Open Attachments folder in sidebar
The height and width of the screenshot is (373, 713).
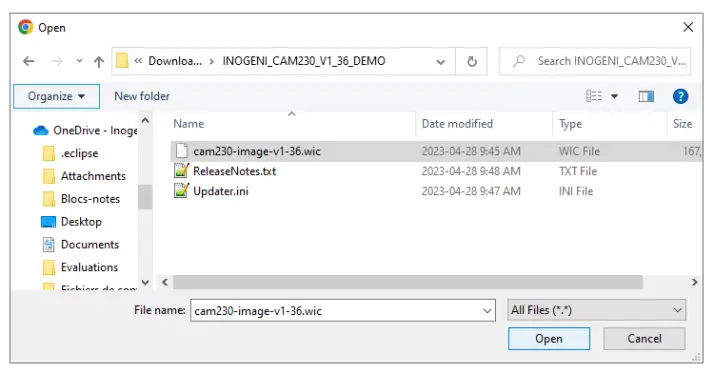[x=93, y=176]
